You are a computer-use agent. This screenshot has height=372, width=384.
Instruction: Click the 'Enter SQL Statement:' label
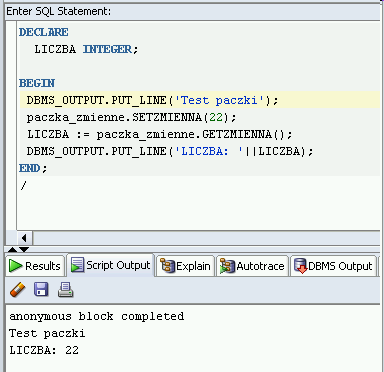(x=59, y=11)
